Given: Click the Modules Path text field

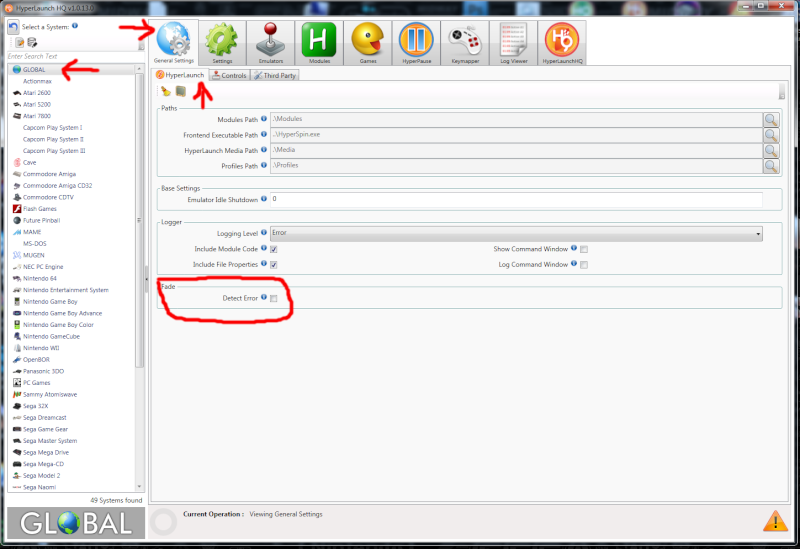Looking at the screenshot, I should pos(516,120).
